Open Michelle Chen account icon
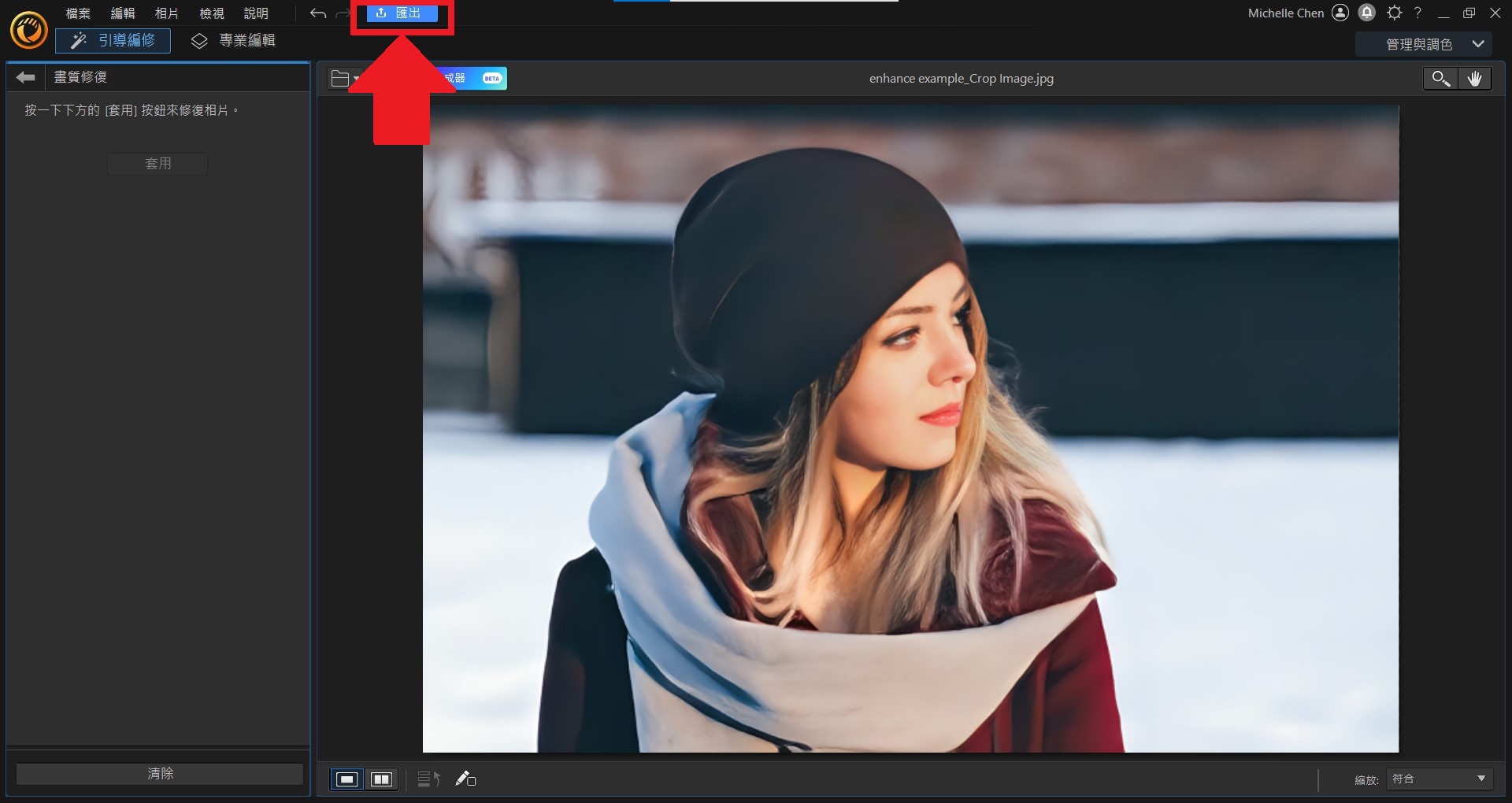The height and width of the screenshot is (803, 1512). (1340, 13)
